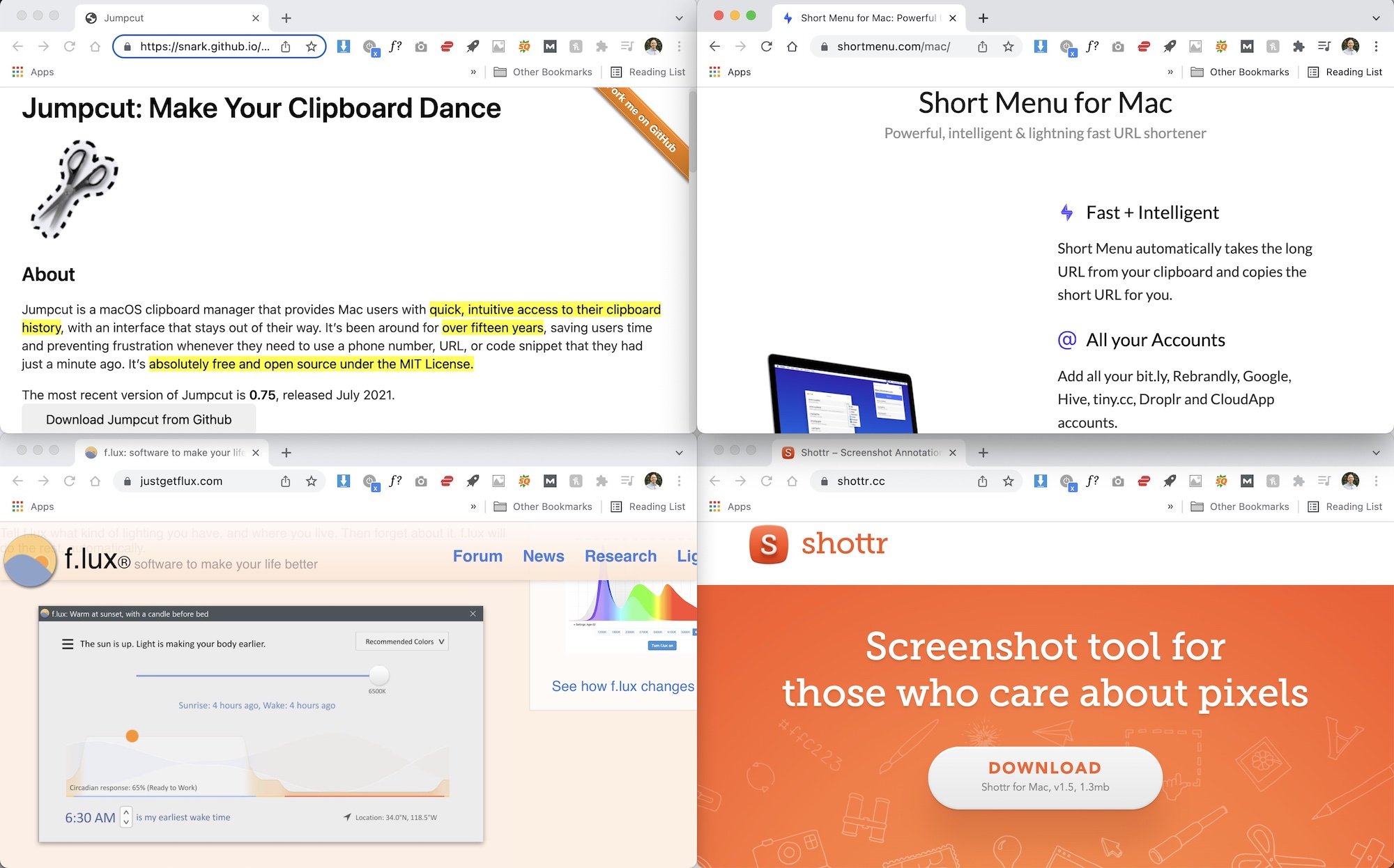The width and height of the screenshot is (1394, 868).
Task: Click the Shottr DOWNLOAD button
Action: click(x=1045, y=777)
